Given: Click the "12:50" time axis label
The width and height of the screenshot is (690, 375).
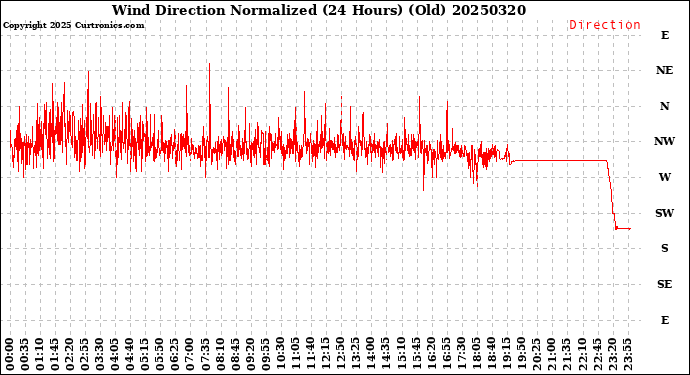Looking at the screenshot, I should click(x=341, y=354).
